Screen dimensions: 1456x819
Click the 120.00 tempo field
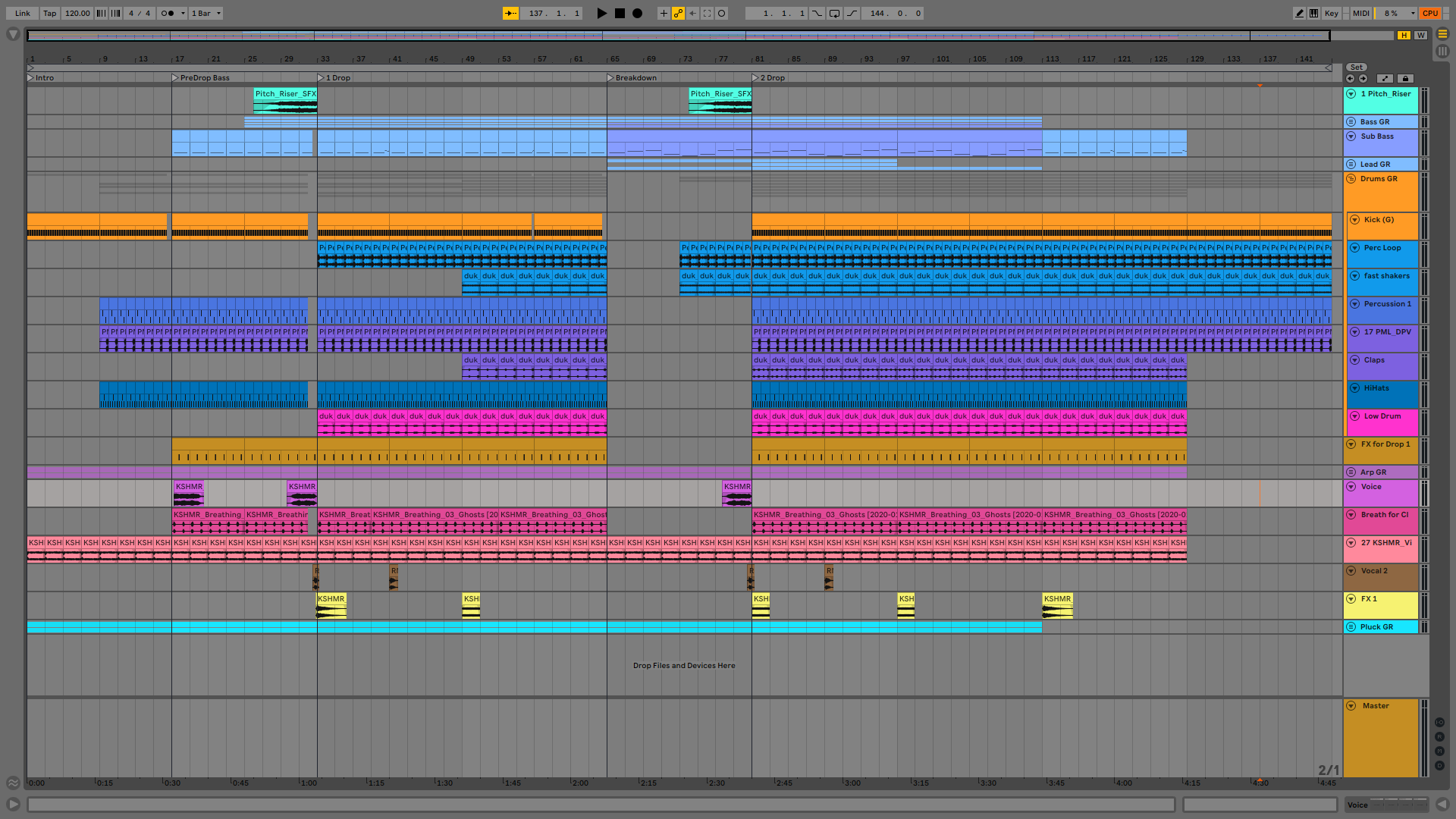click(x=77, y=13)
